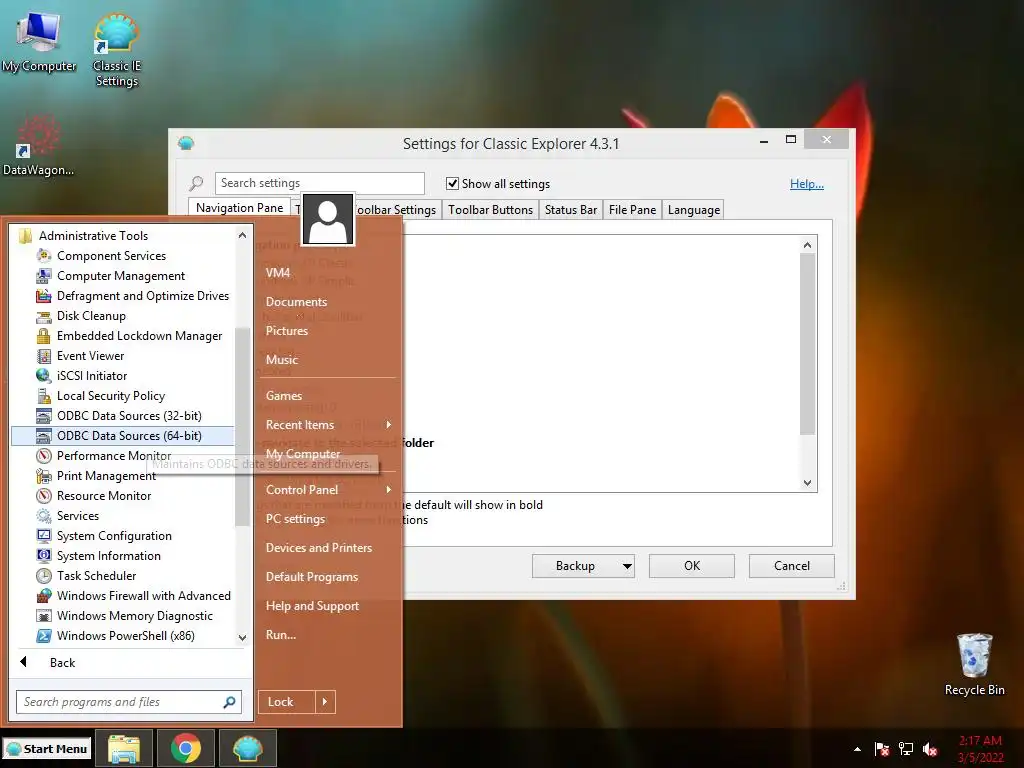Image resolution: width=1024 pixels, height=768 pixels.
Task: Open Google Chrome from the taskbar
Action: (185, 748)
